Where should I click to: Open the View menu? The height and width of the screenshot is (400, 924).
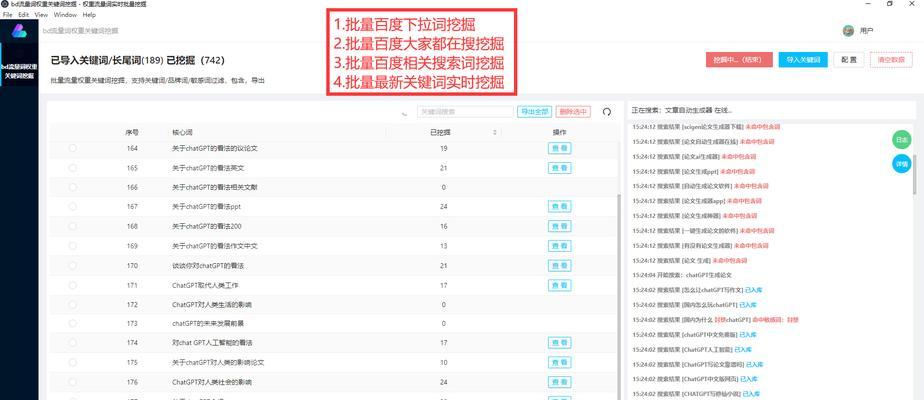[x=41, y=14]
